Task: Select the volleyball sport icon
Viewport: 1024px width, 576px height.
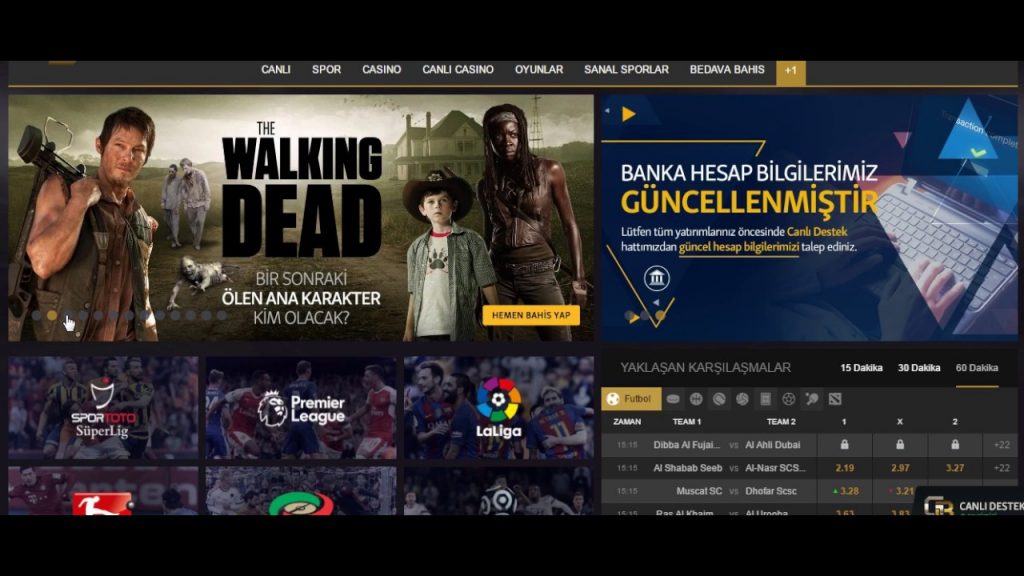Action: (x=743, y=399)
